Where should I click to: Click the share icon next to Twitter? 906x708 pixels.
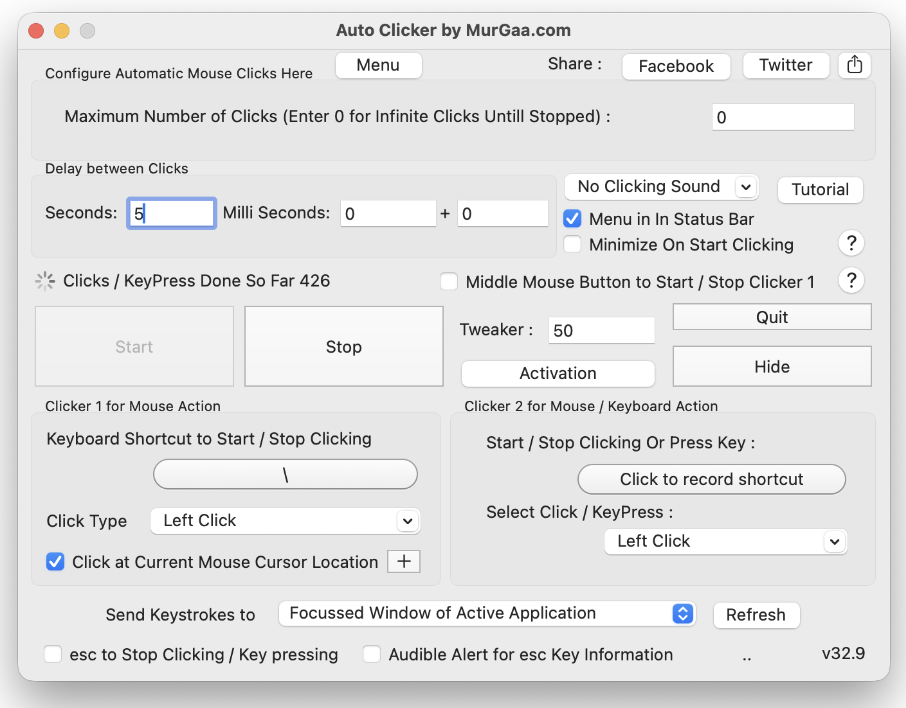(x=854, y=65)
